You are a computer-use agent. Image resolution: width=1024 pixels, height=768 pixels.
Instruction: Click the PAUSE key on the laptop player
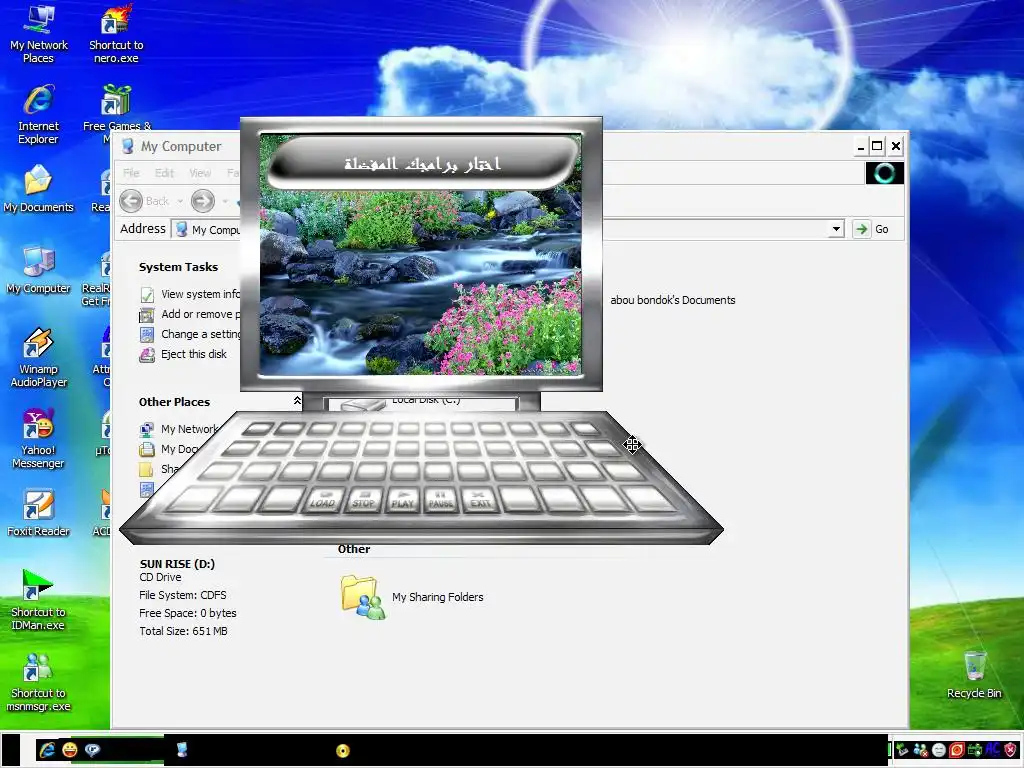click(x=441, y=500)
